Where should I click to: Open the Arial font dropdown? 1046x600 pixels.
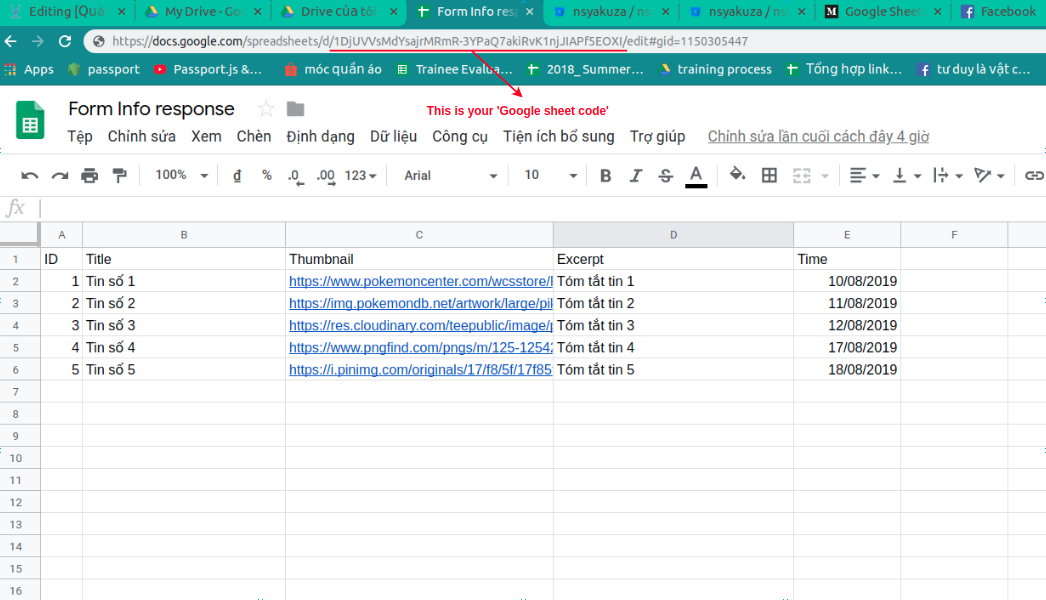450,176
